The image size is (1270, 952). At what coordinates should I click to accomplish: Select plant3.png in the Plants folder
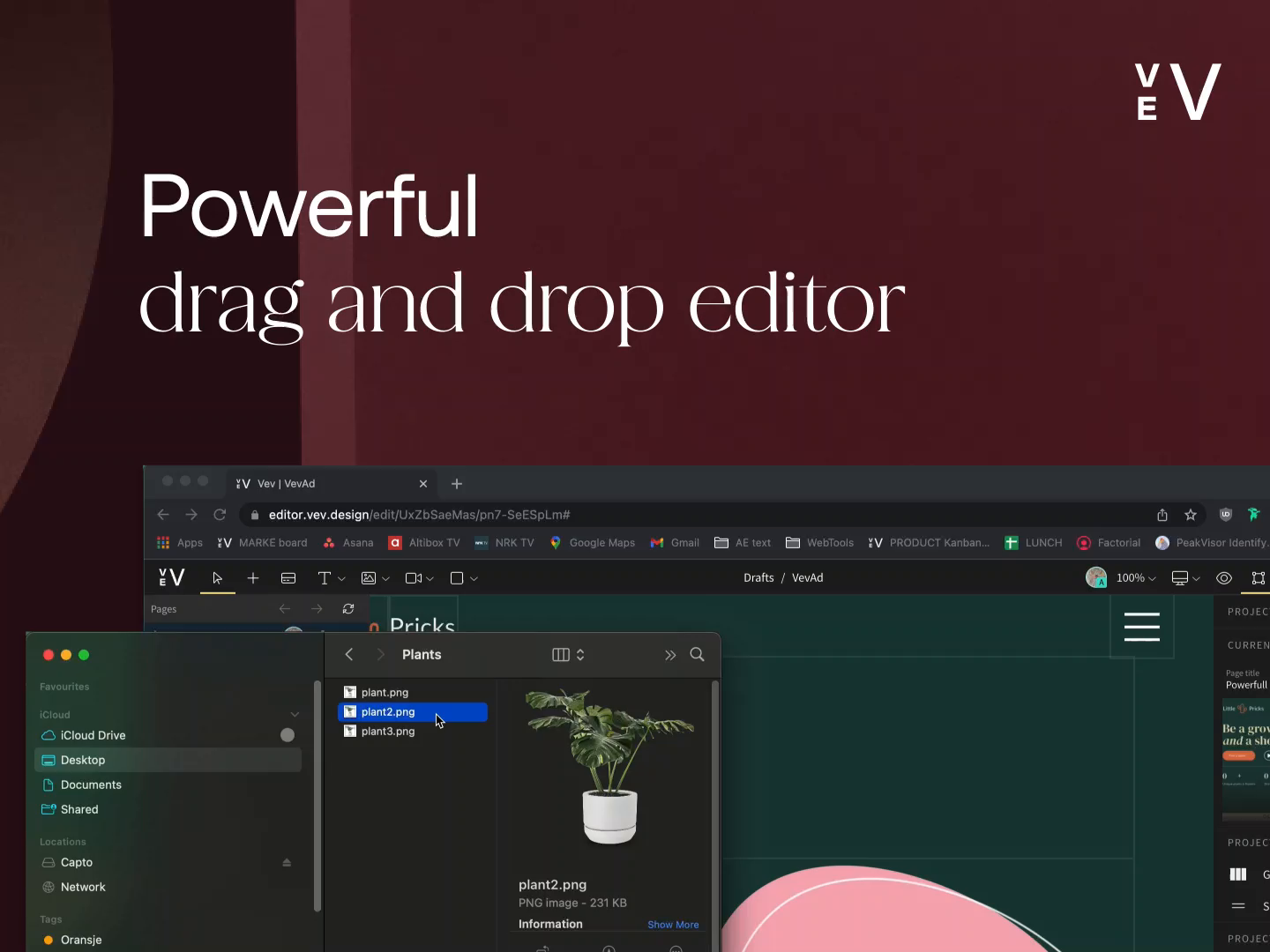[x=388, y=732]
